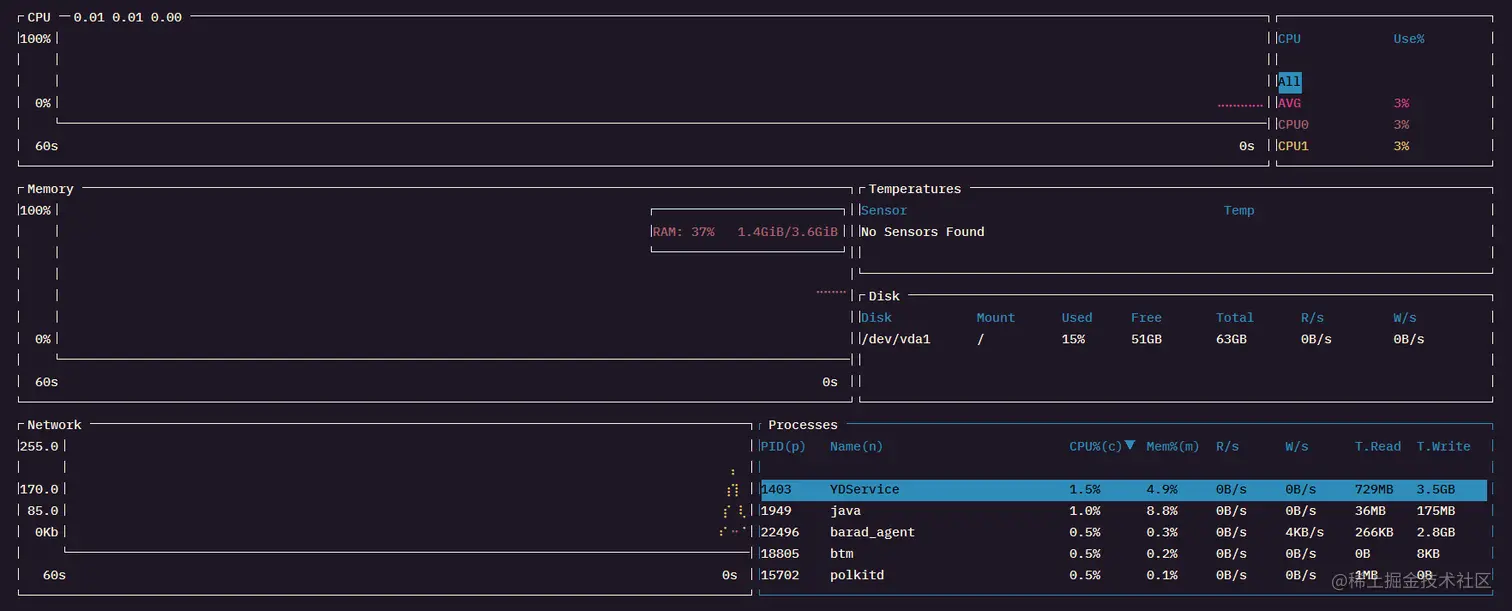Focus the Memory widget title
The width and height of the screenshot is (1512, 611).
[x=50, y=189]
